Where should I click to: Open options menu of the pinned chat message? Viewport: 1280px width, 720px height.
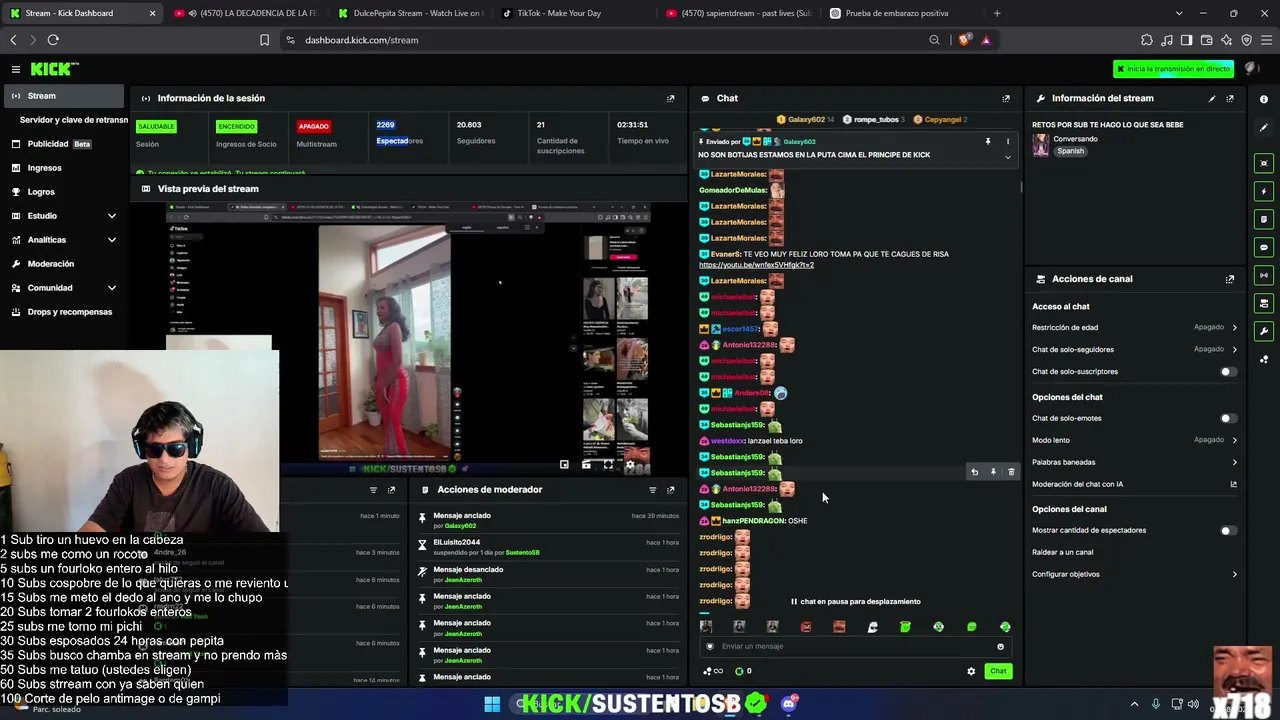(x=1008, y=141)
